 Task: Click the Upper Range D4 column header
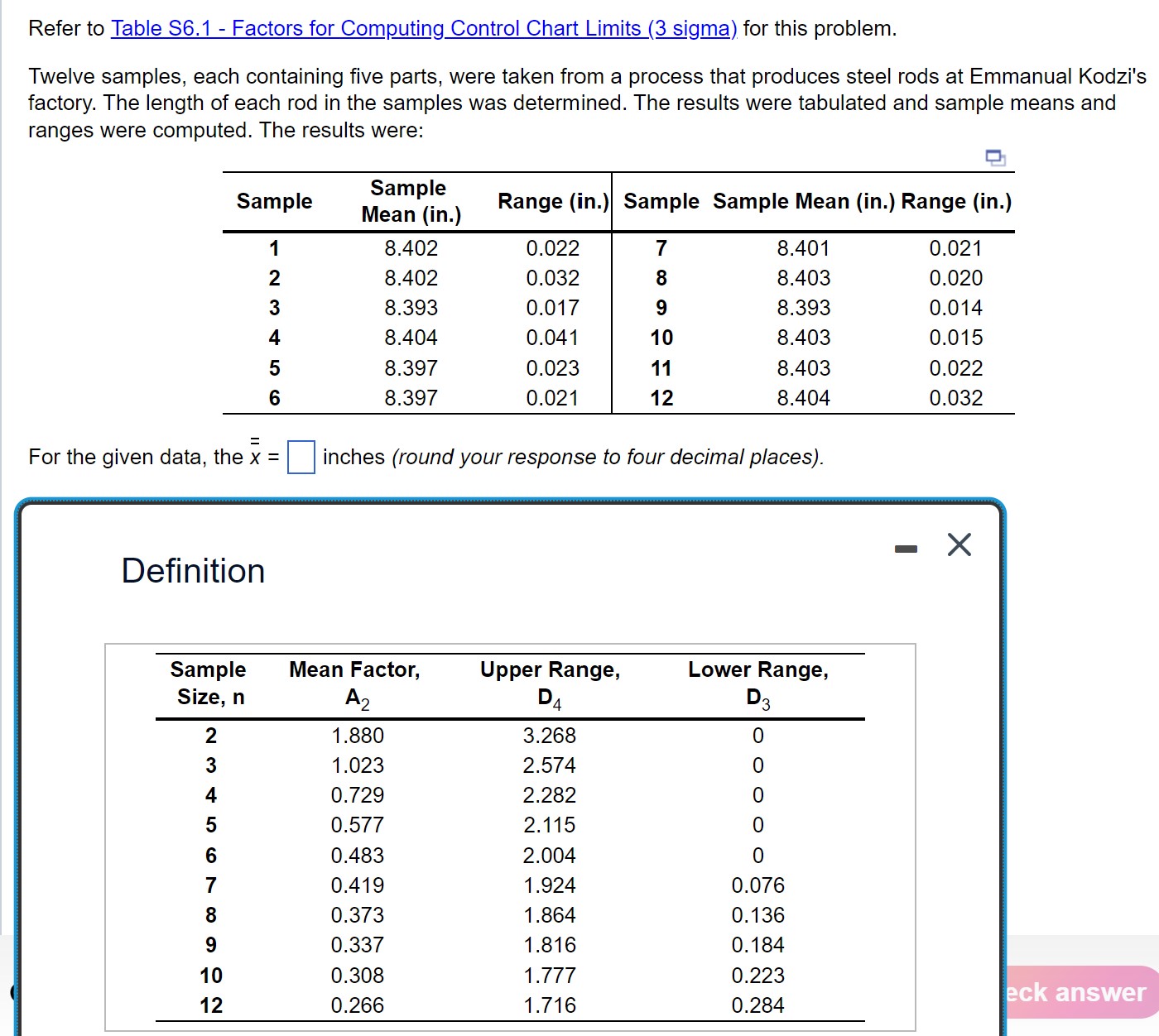(x=550, y=682)
